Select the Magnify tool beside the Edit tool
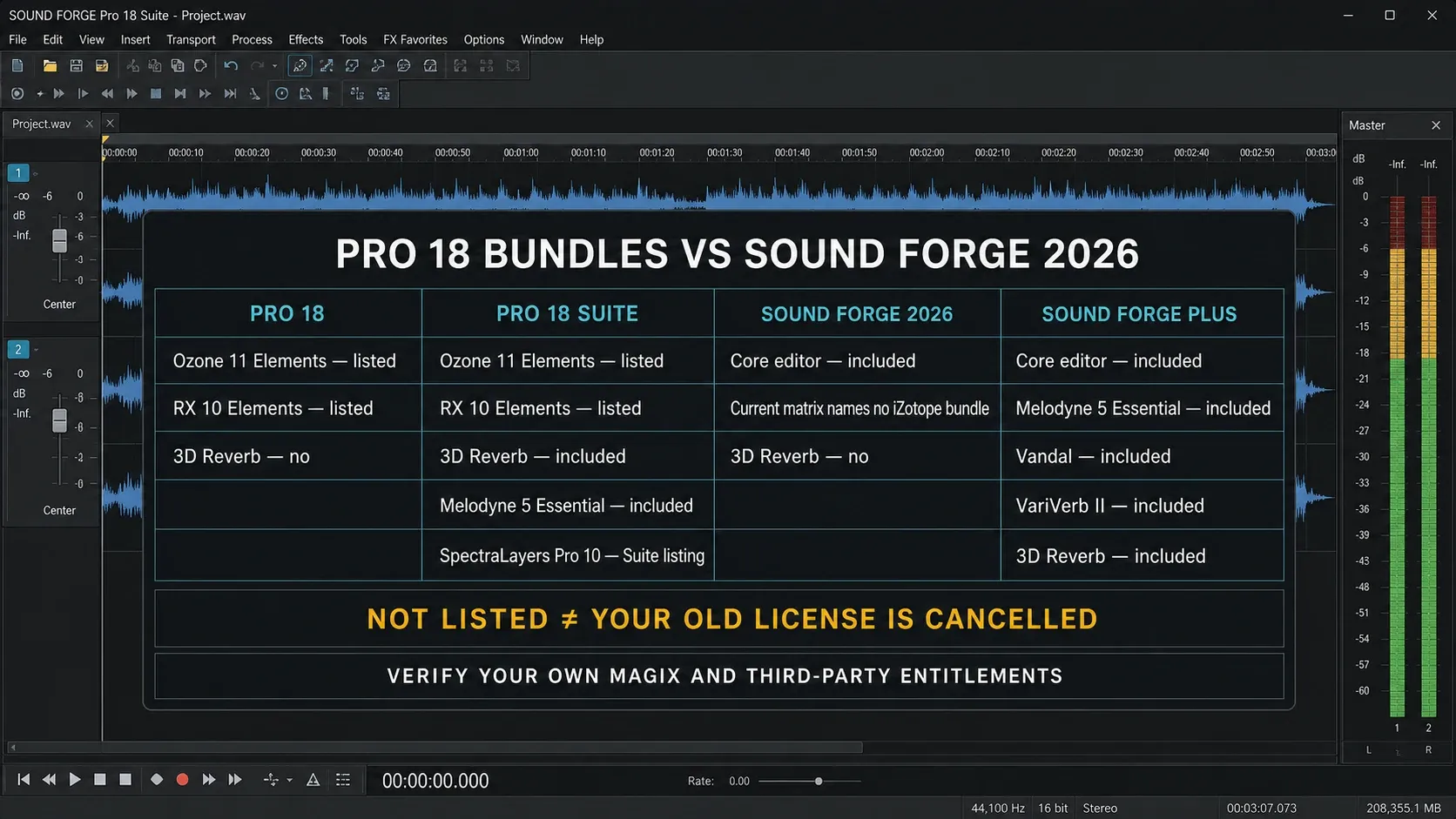This screenshot has width=1456, height=819. [x=327, y=66]
